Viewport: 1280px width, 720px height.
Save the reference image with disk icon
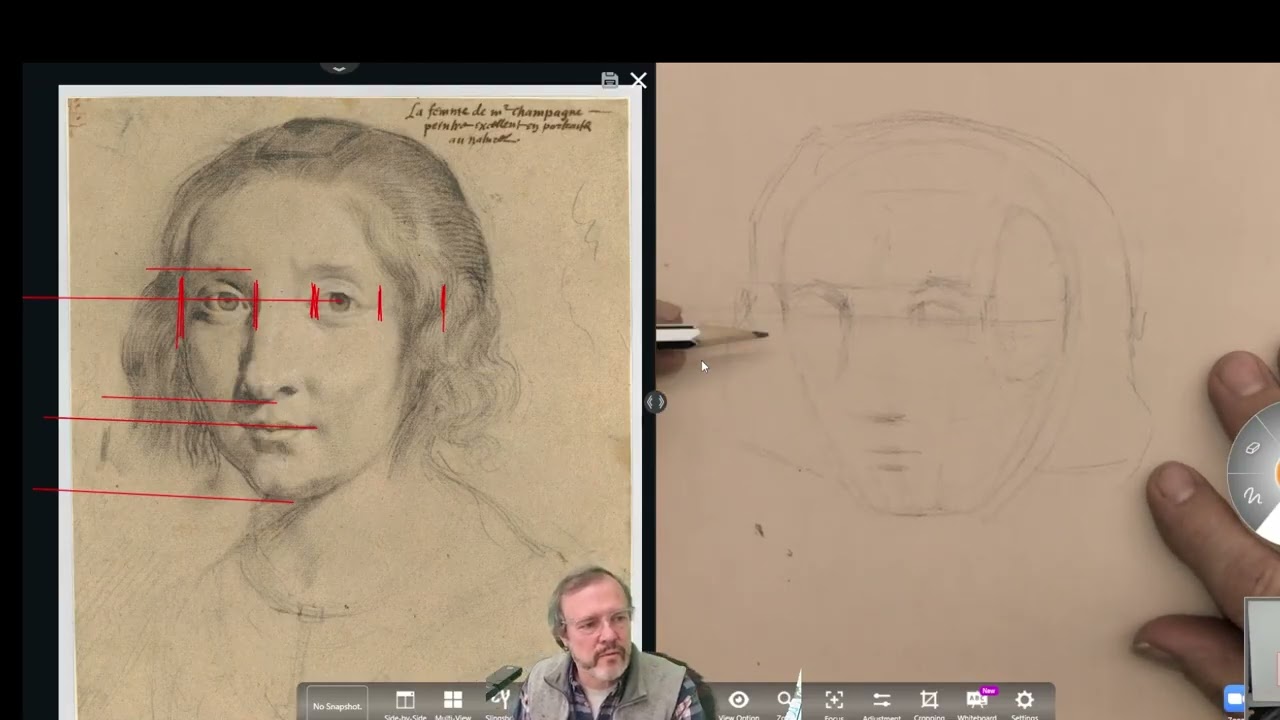[609, 79]
